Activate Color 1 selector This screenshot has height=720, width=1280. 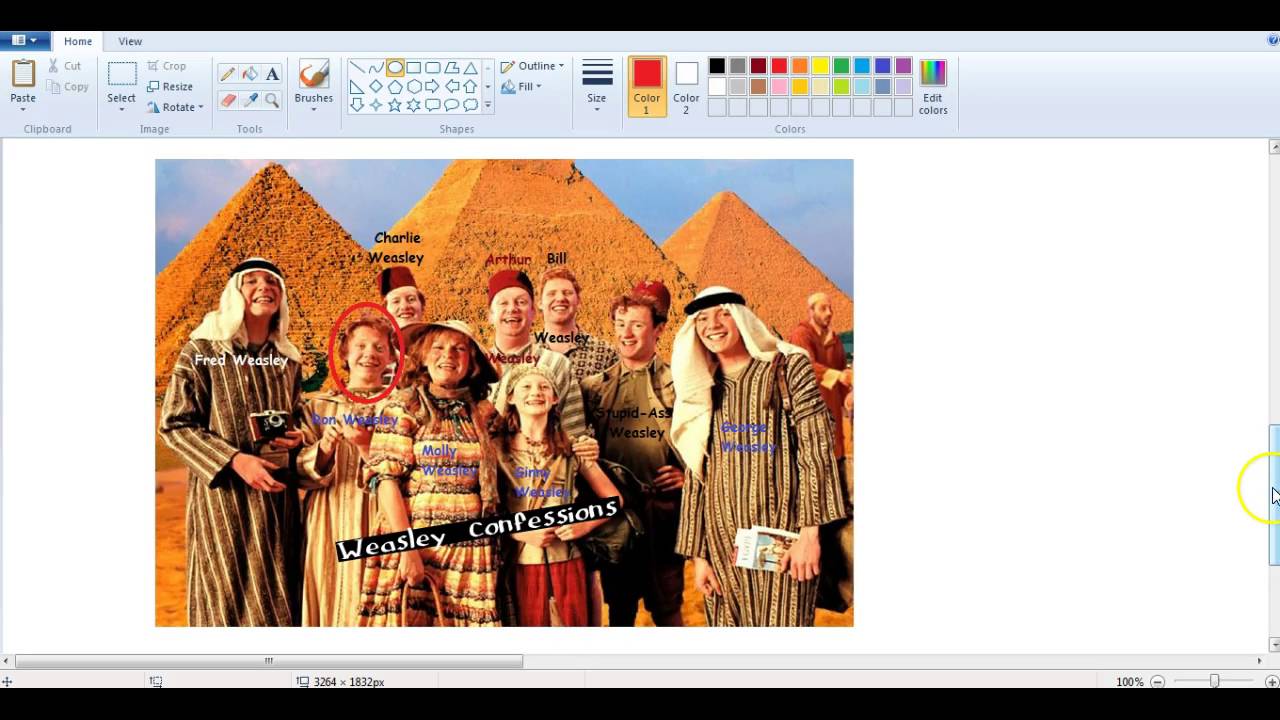(x=647, y=86)
